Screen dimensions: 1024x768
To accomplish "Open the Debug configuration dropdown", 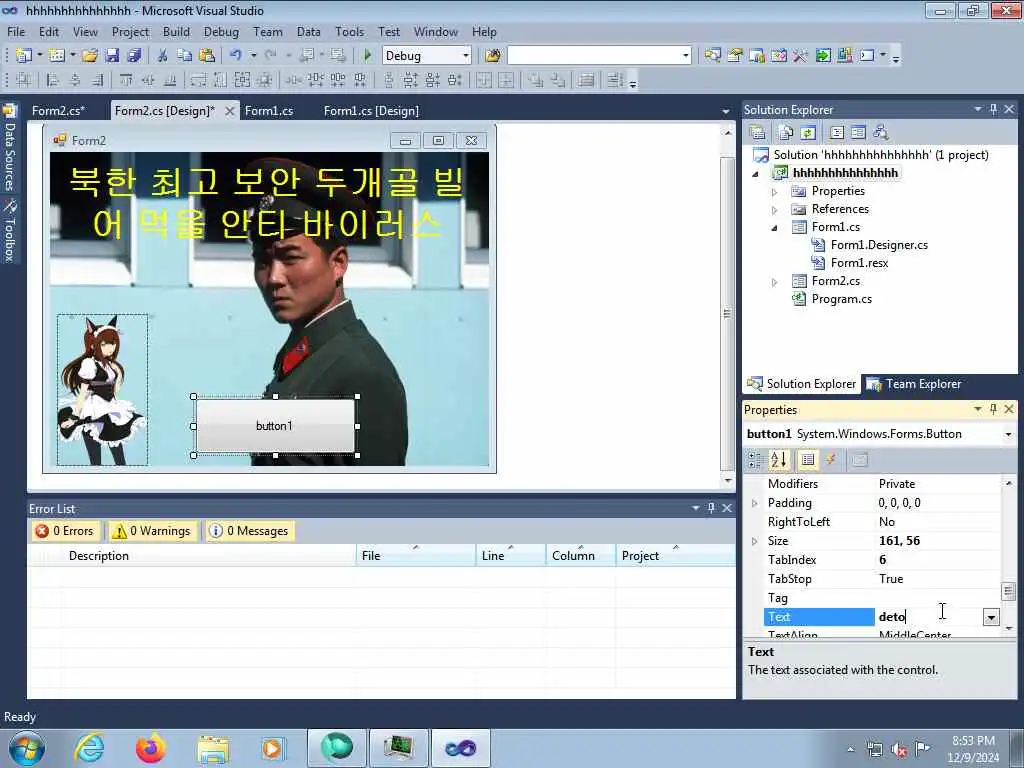I will tap(466, 56).
